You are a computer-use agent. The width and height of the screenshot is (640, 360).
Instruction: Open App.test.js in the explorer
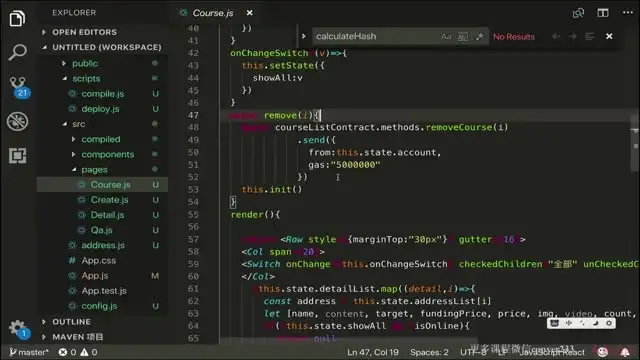pos(104,291)
